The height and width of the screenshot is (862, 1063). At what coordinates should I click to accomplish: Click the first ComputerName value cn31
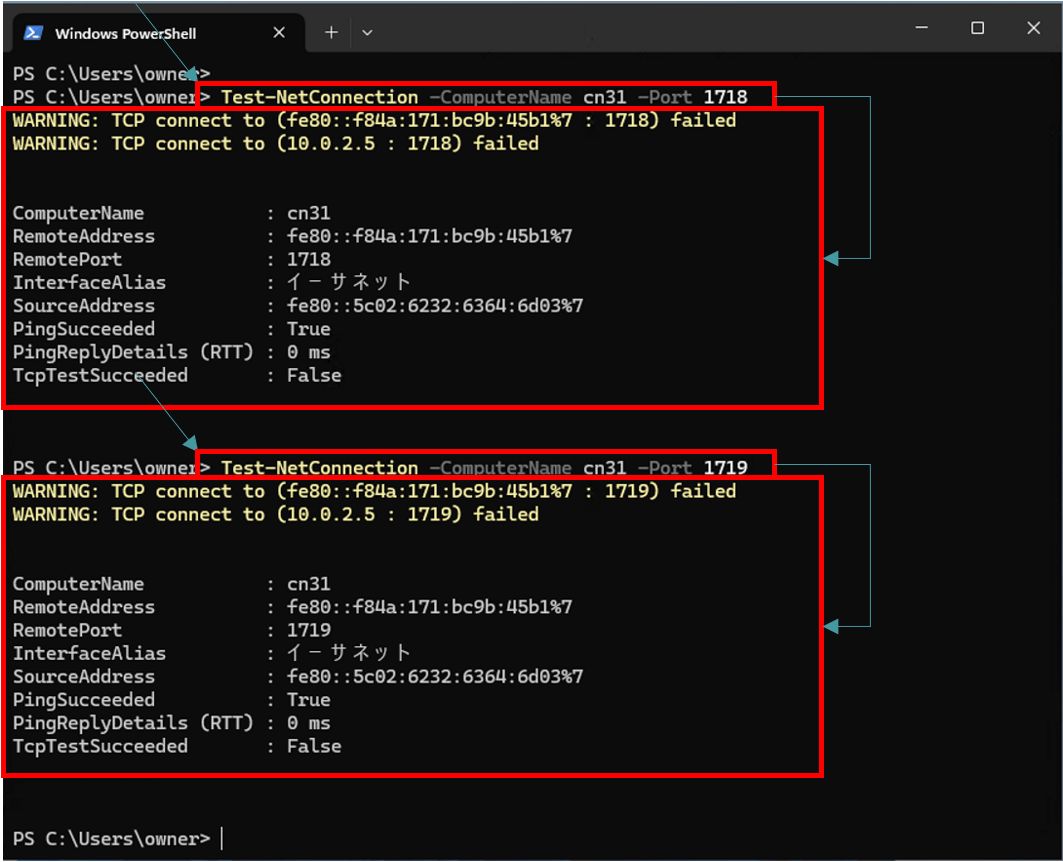[308, 214]
